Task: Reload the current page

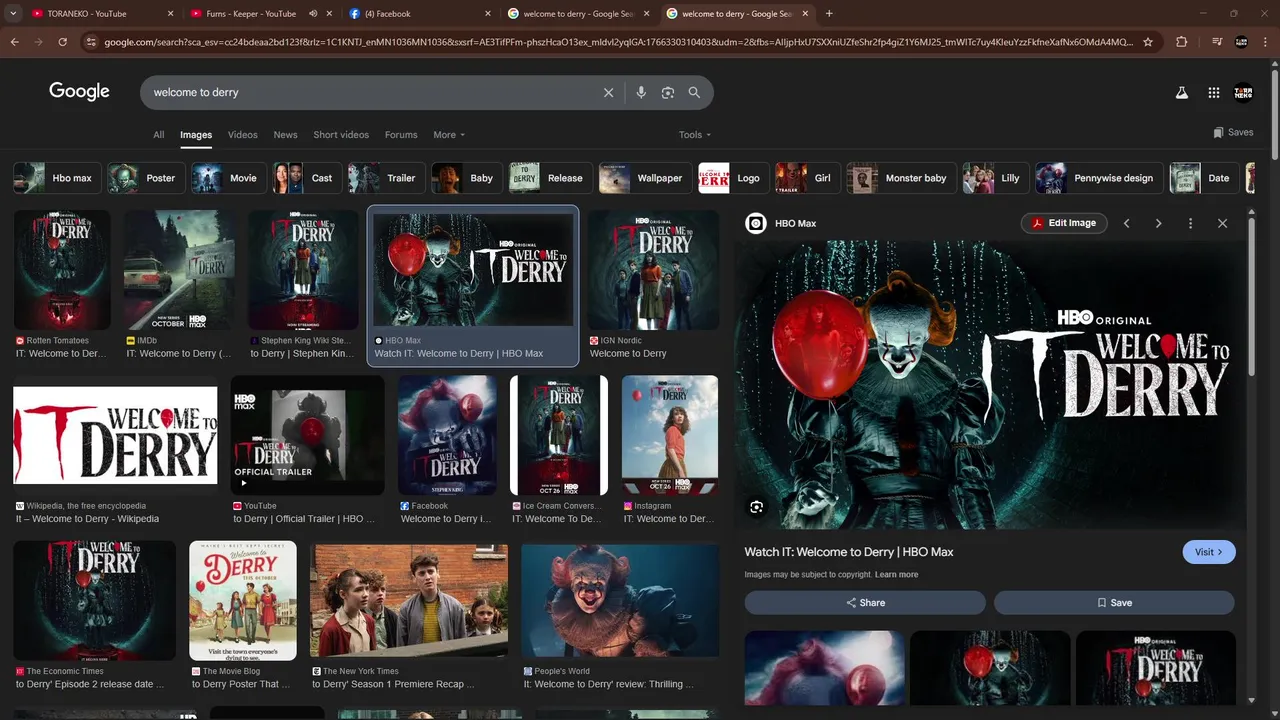Action: click(62, 42)
